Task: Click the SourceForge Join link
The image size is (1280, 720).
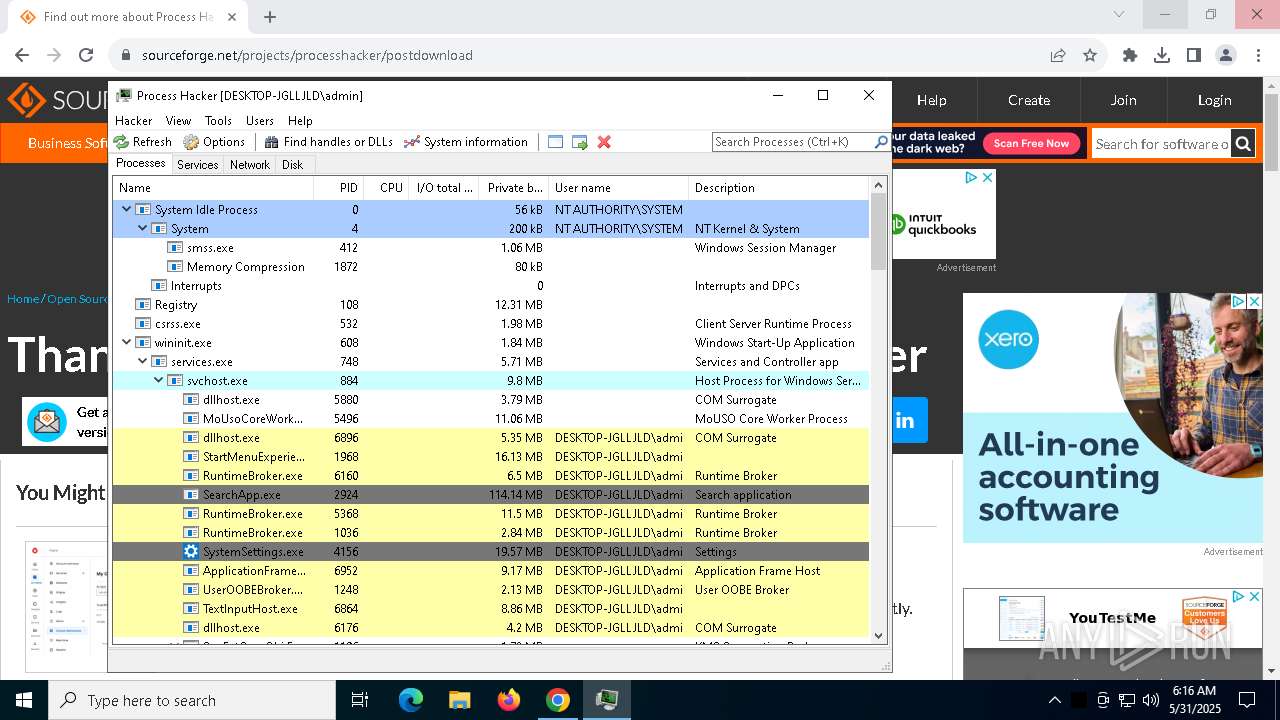Action: click(x=1123, y=100)
